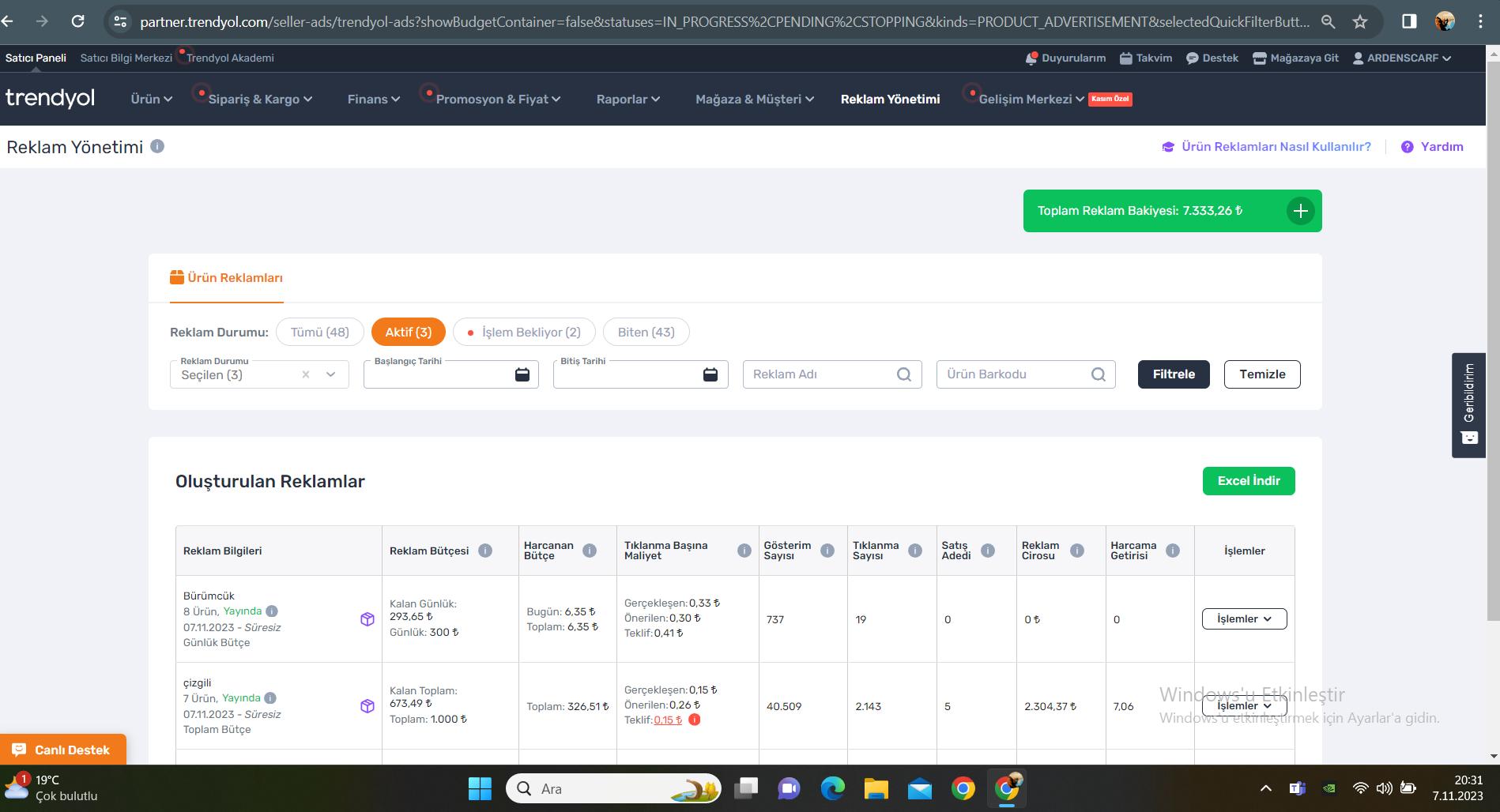Click the purple box icon in Bürümcük row
Viewport: 1500px width, 812px height.
coord(367,619)
